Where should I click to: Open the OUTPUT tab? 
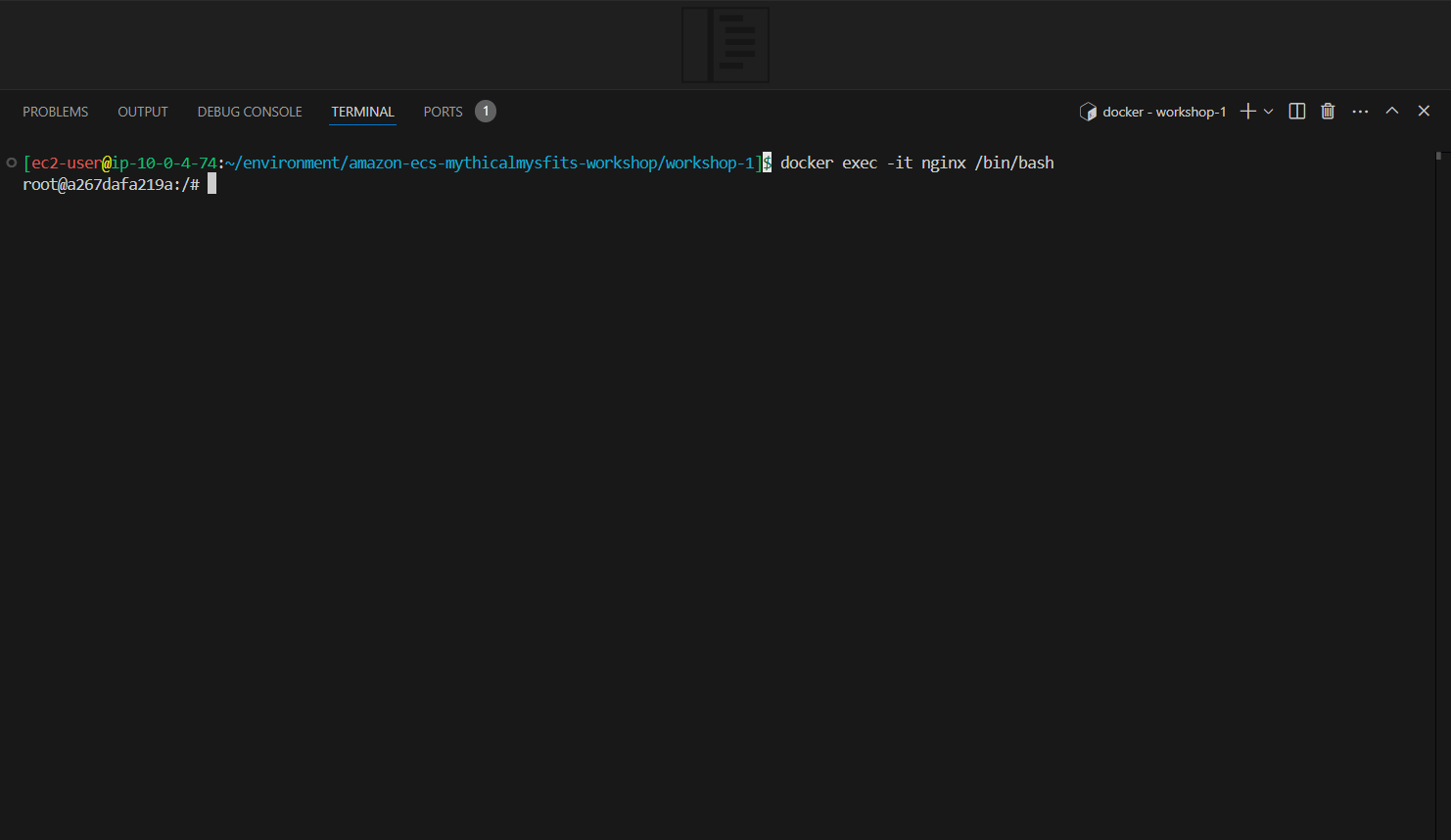tap(143, 112)
